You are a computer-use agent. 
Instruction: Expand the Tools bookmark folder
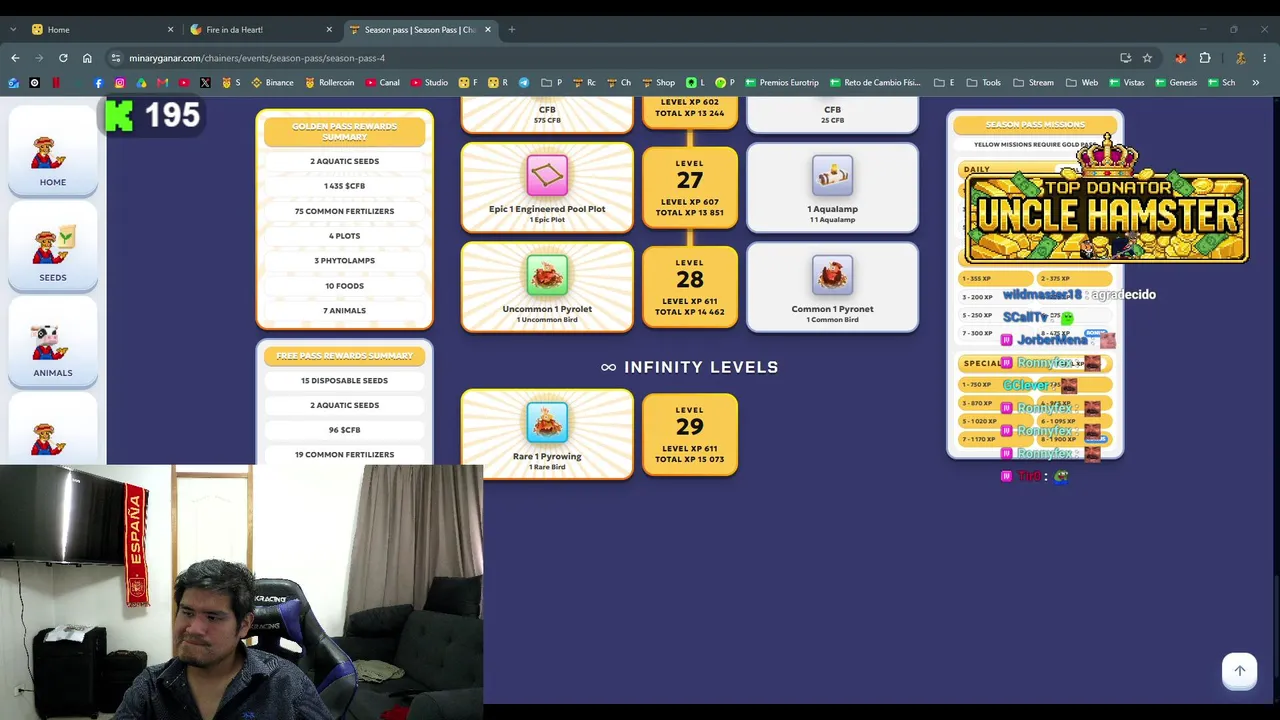point(983,82)
